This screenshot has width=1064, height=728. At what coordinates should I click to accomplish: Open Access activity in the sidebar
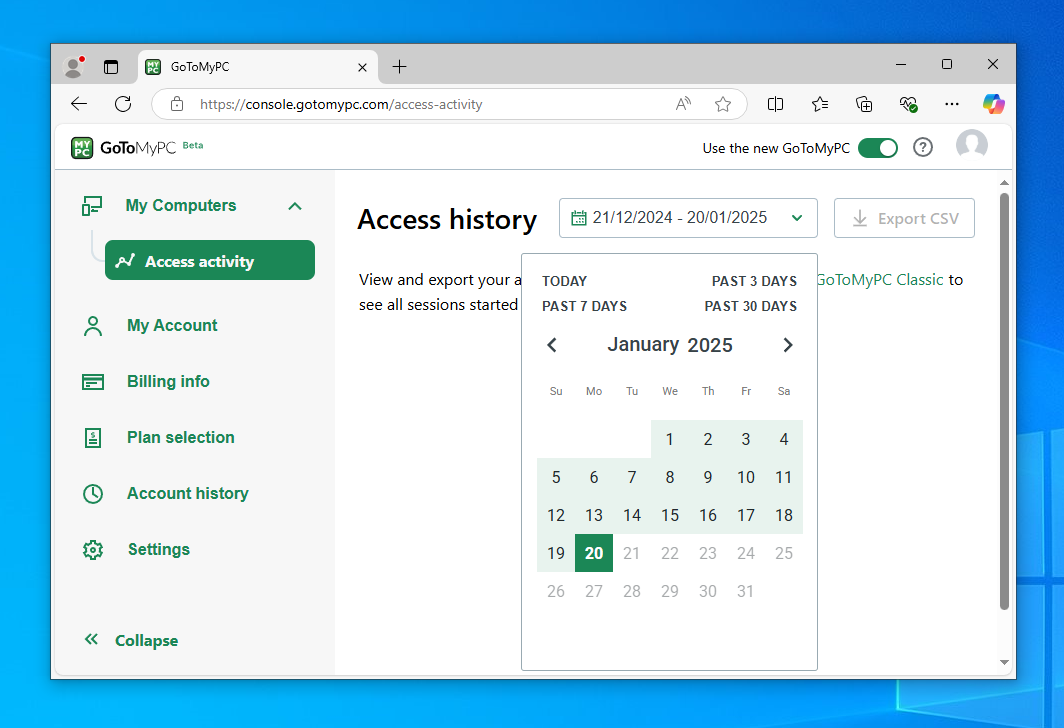coord(209,259)
